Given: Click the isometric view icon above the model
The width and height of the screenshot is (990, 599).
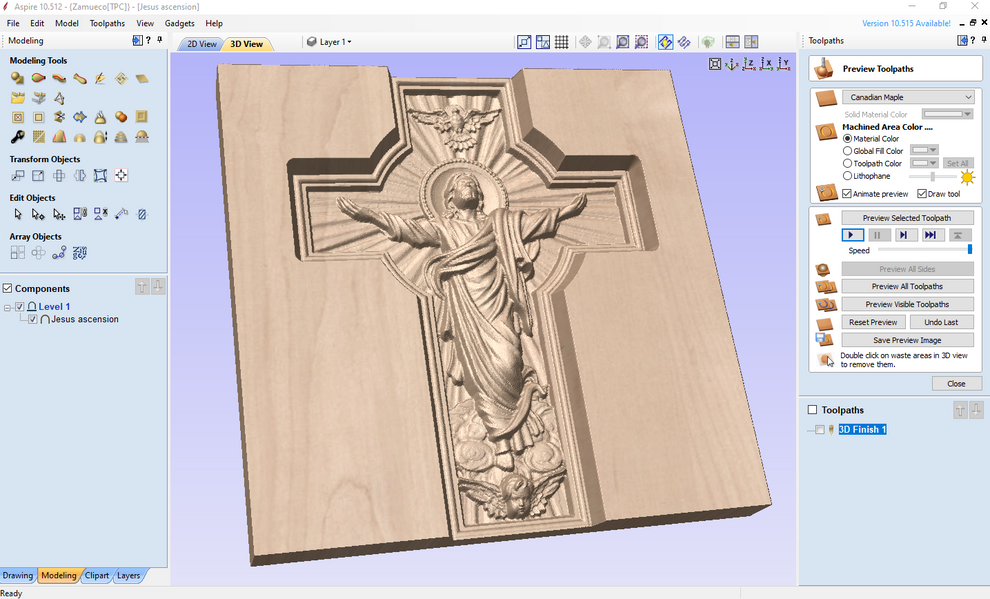Looking at the screenshot, I should (731, 64).
